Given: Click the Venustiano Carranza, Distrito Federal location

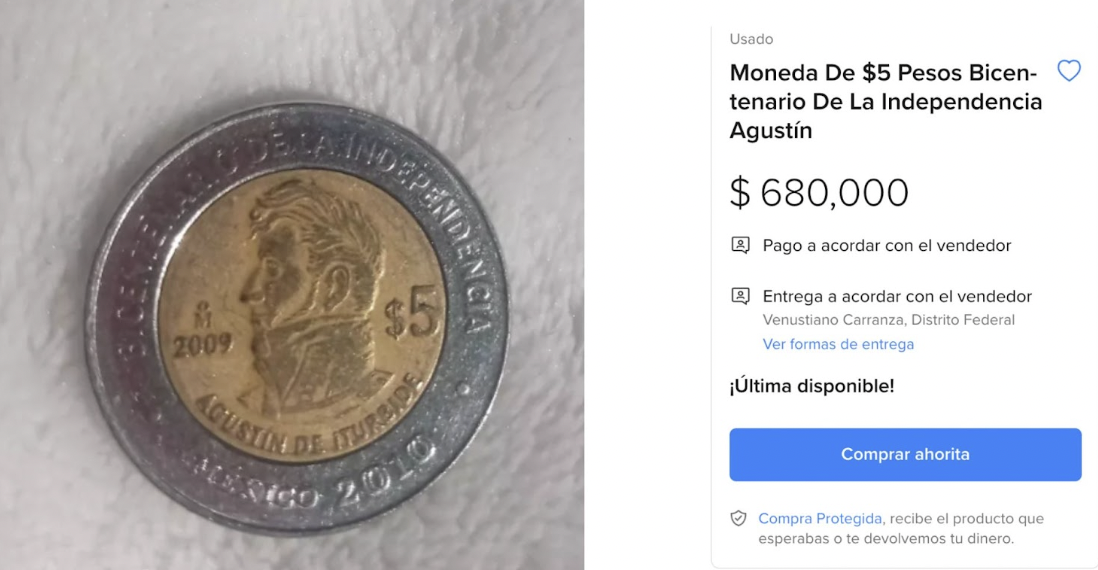Looking at the screenshot, I should click(x=888, y=320).
